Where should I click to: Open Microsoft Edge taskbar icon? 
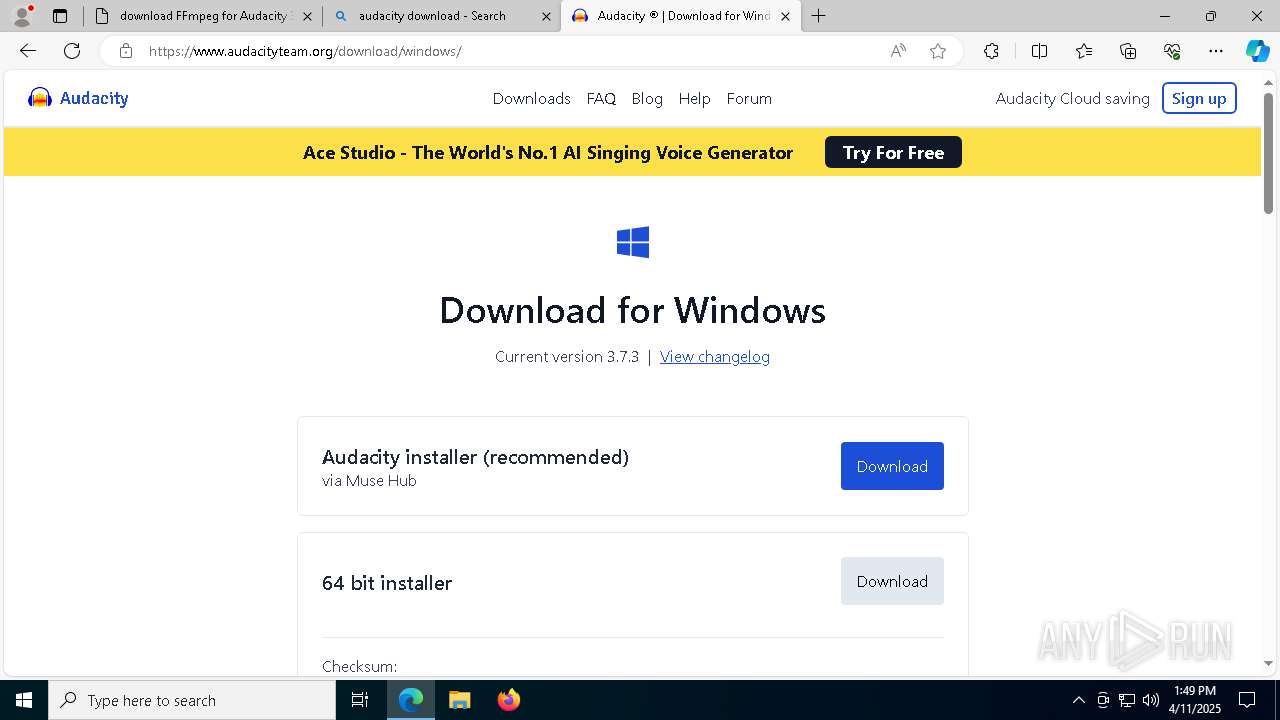(411, 700)
